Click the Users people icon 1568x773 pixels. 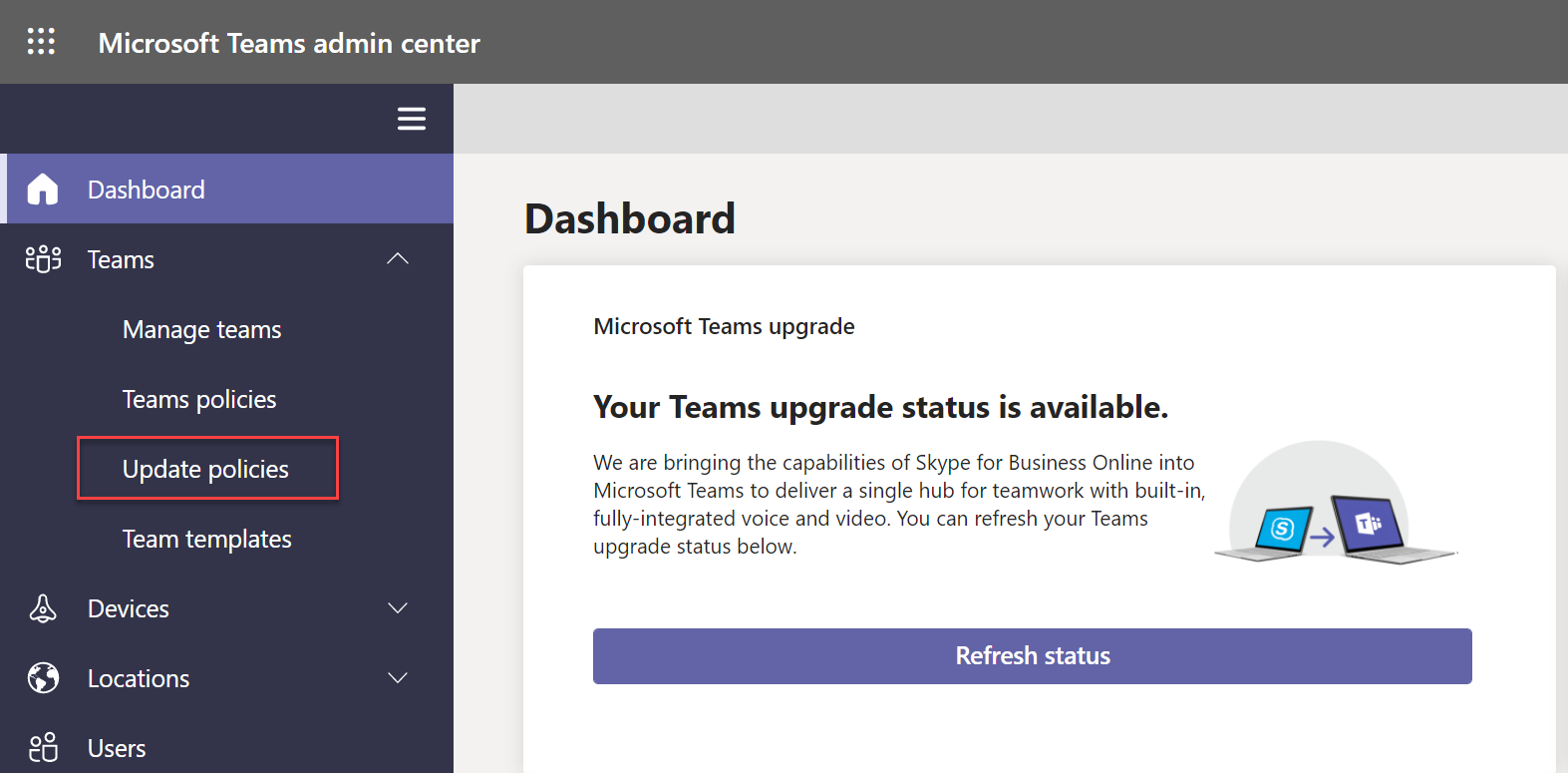click(x=43, y=748)
